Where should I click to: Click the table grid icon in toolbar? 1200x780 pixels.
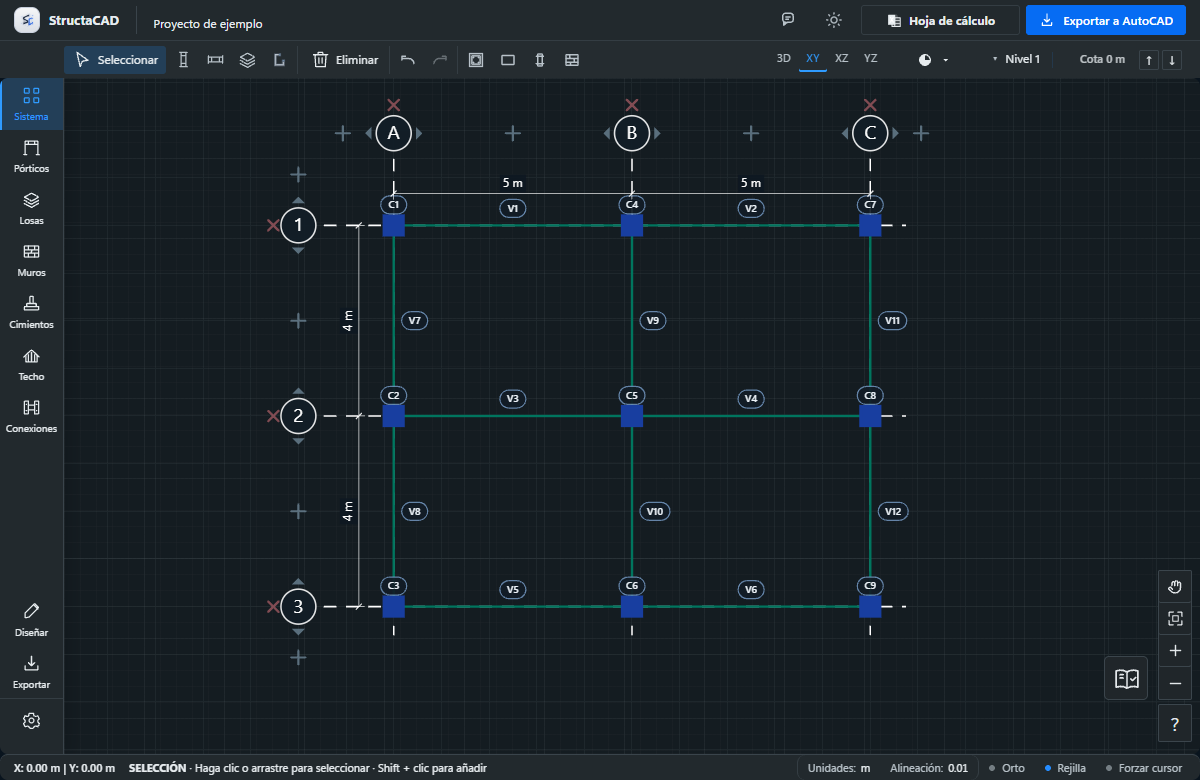572,60
